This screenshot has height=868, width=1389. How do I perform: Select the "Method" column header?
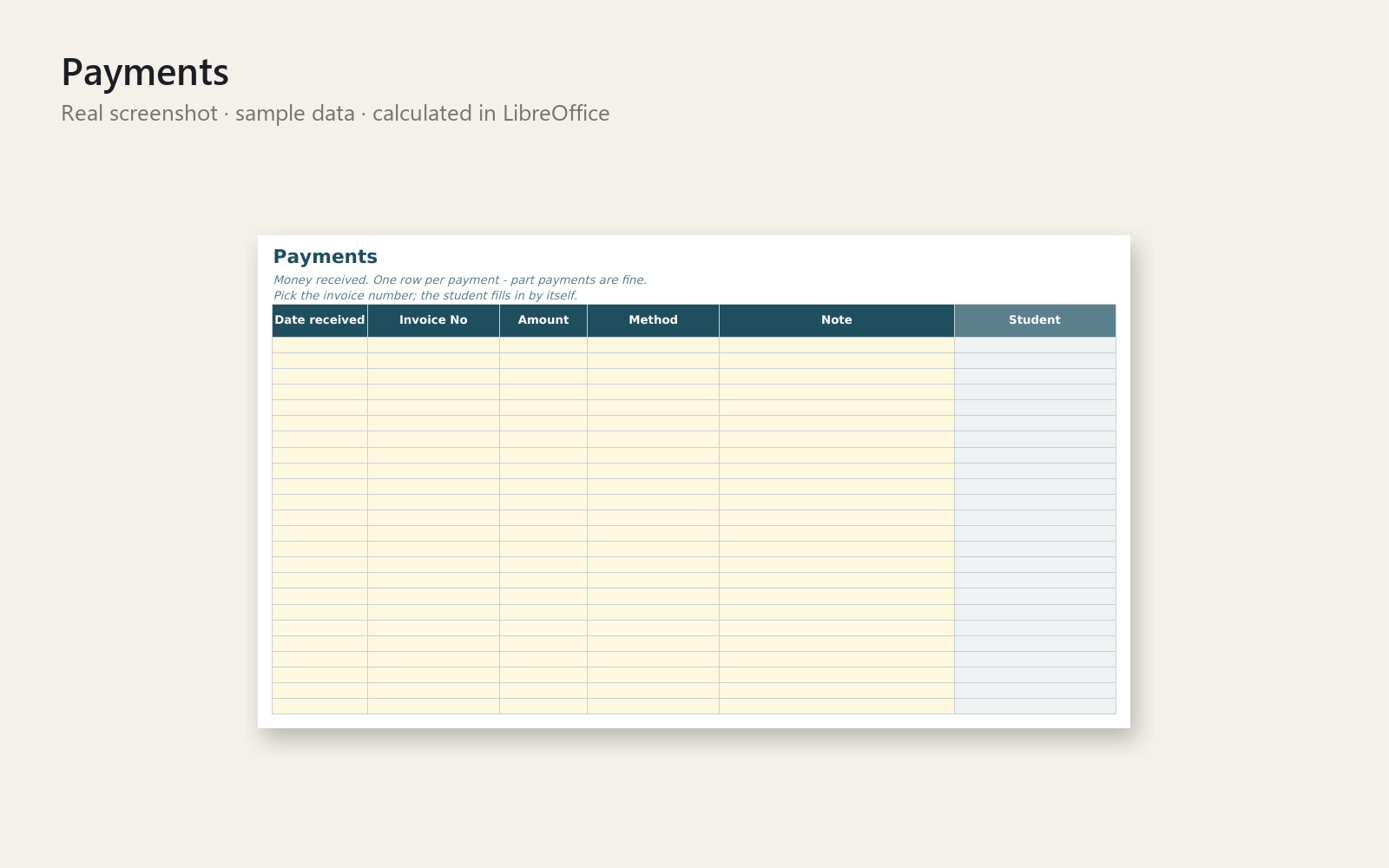(x=653, y=320)
